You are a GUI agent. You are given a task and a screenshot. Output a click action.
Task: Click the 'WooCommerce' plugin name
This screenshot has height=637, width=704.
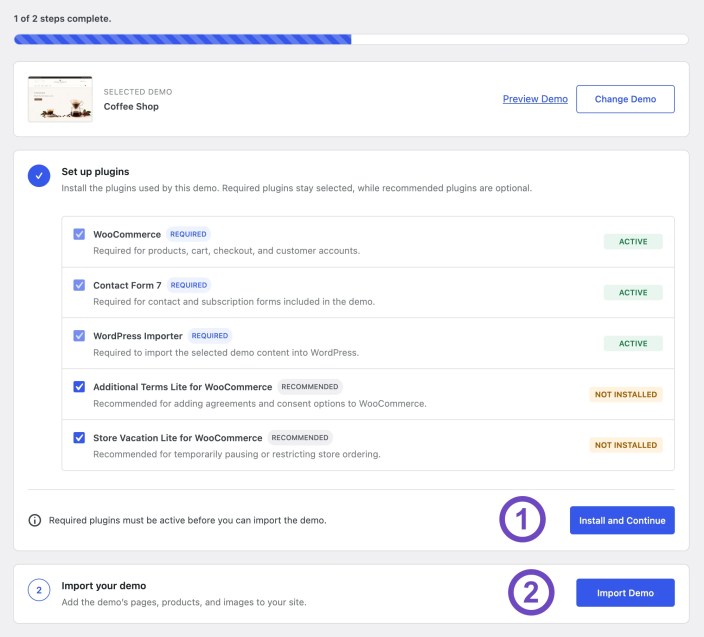127,234
